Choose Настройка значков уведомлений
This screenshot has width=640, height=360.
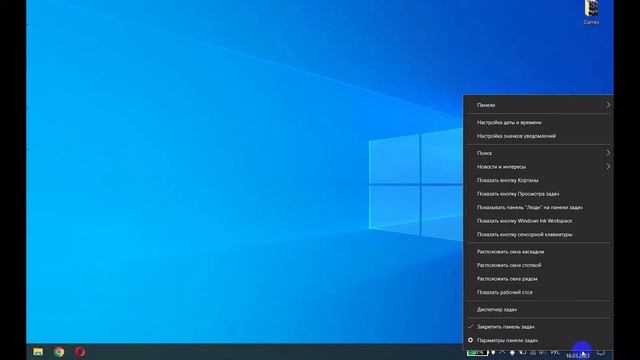tap(538, 136)
